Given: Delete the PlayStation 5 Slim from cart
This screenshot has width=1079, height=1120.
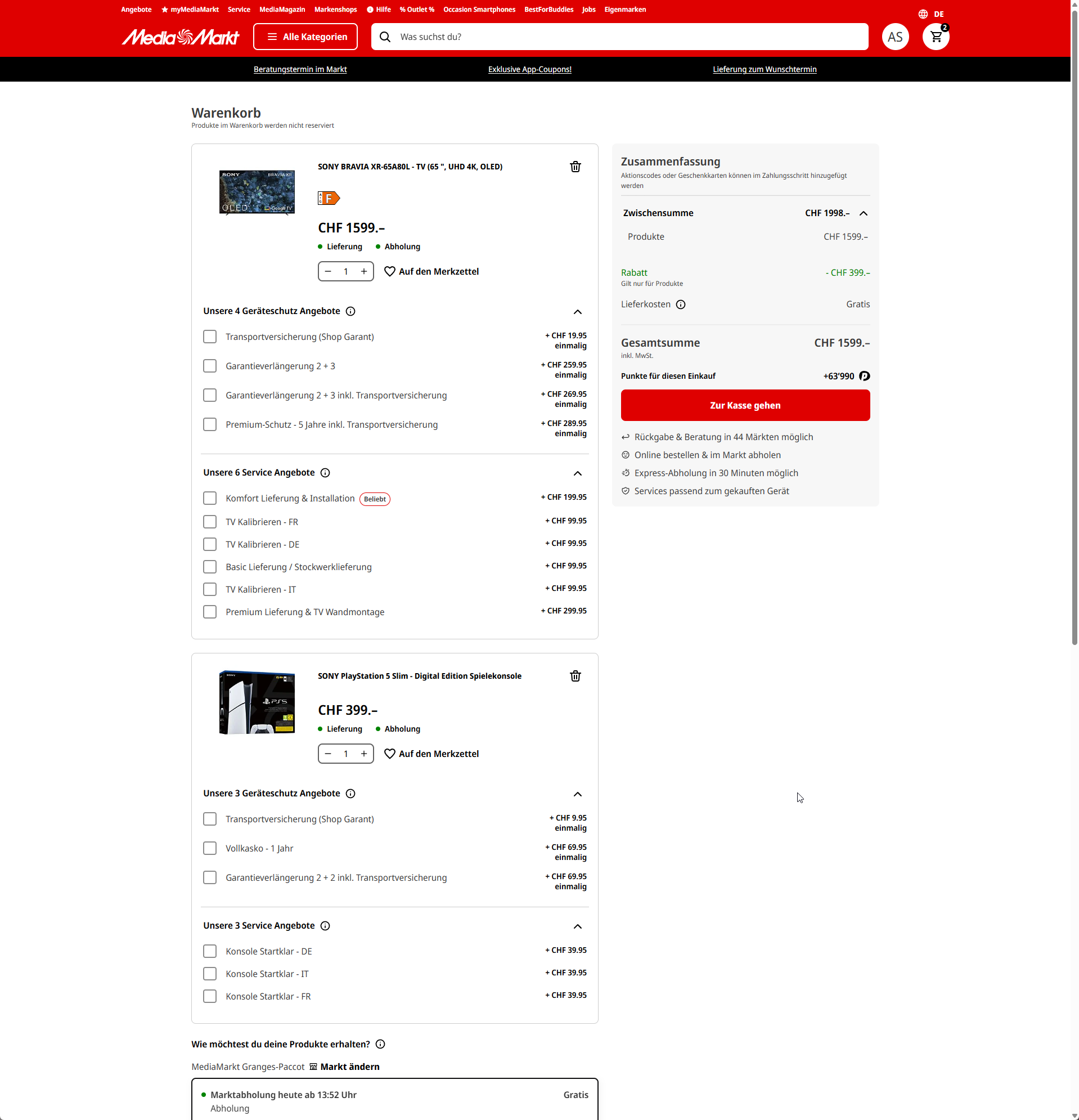Looking at the screenshot, I should tap(575, 676).
